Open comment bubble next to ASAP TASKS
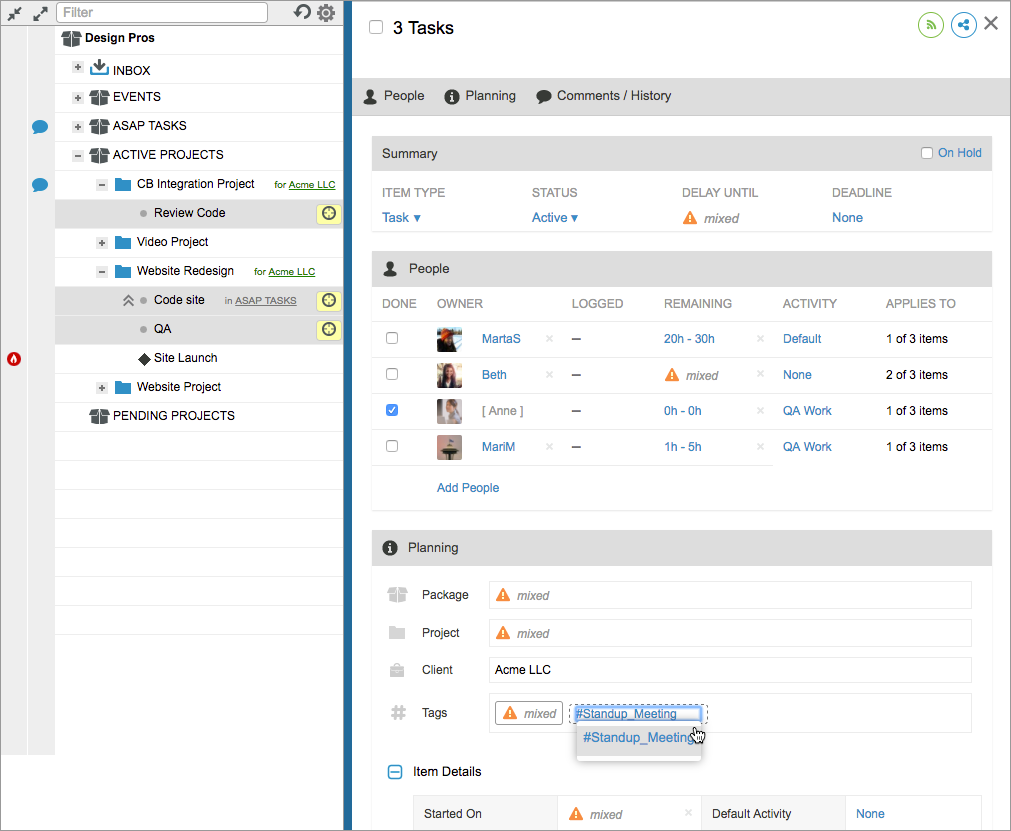Viewport: 1011px width, 831px height. [x=40, y=127]
